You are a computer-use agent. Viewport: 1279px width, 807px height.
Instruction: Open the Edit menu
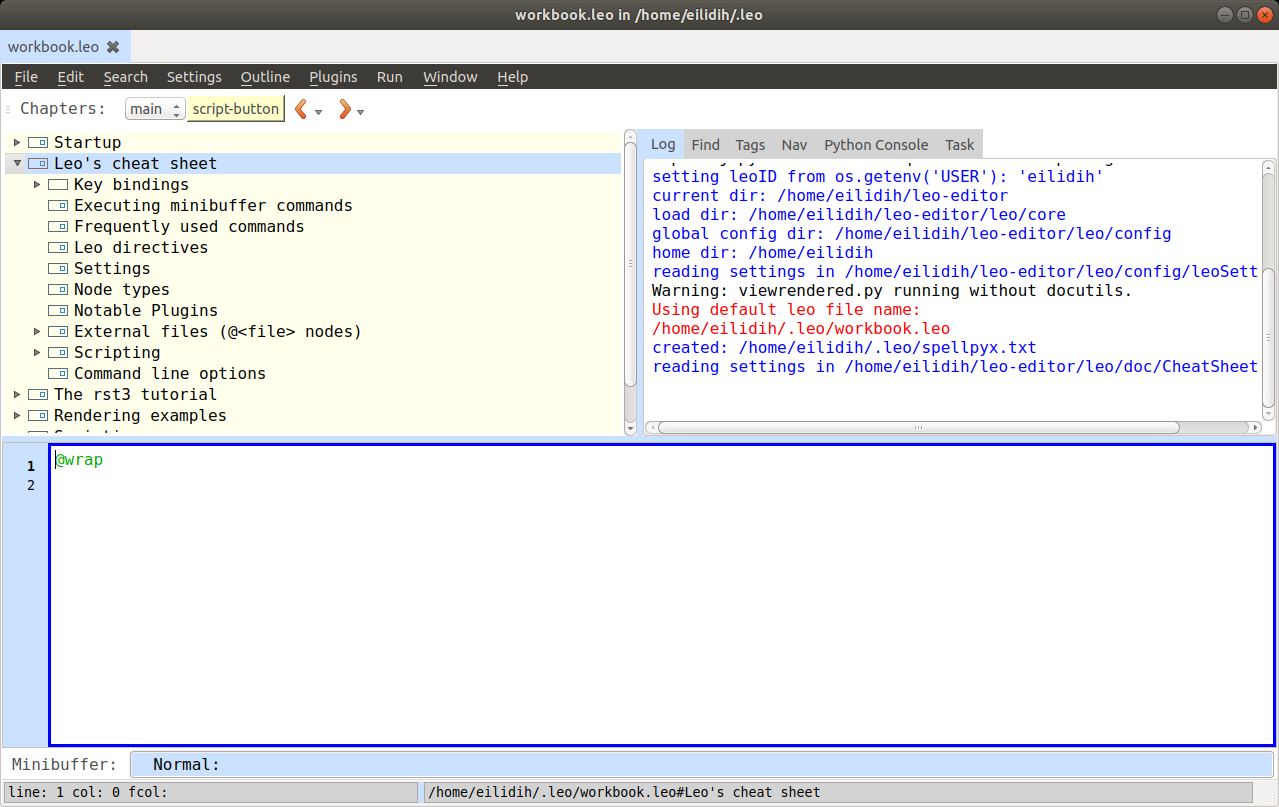pos(70,77)
